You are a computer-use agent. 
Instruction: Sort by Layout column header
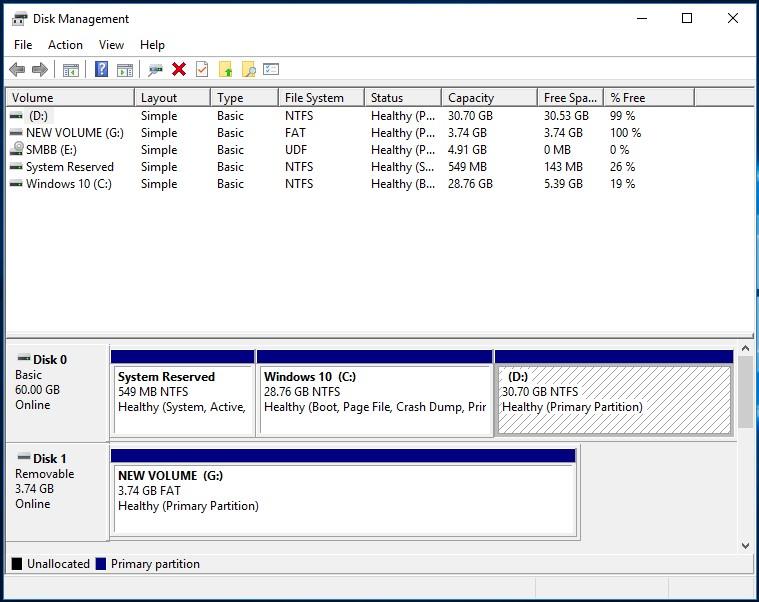172,98
